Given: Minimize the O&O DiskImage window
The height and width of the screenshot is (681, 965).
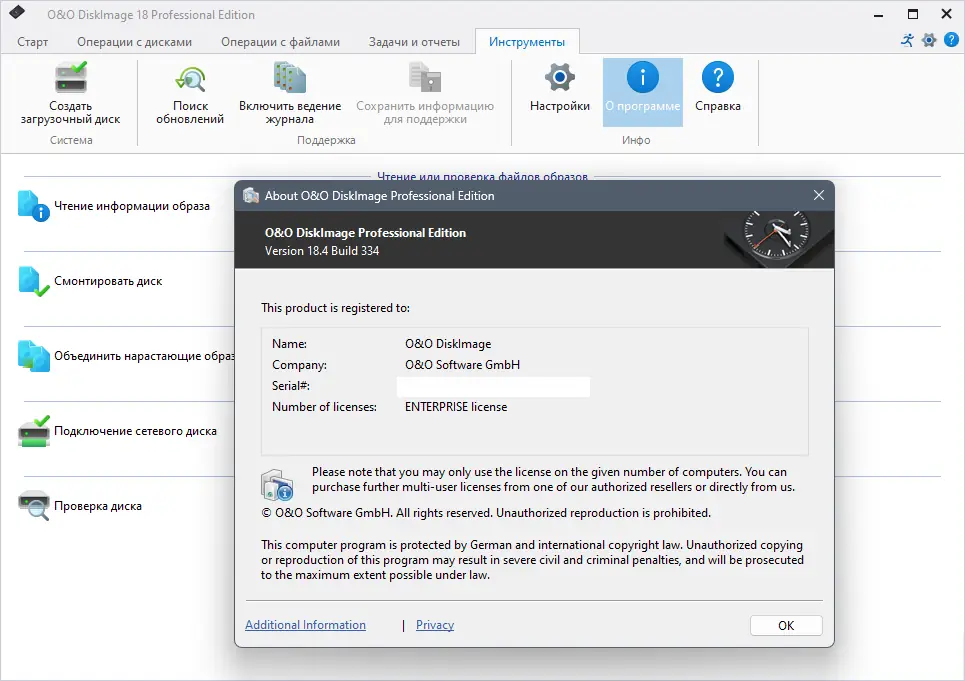Looking at the screenshot, I should 879,14.
